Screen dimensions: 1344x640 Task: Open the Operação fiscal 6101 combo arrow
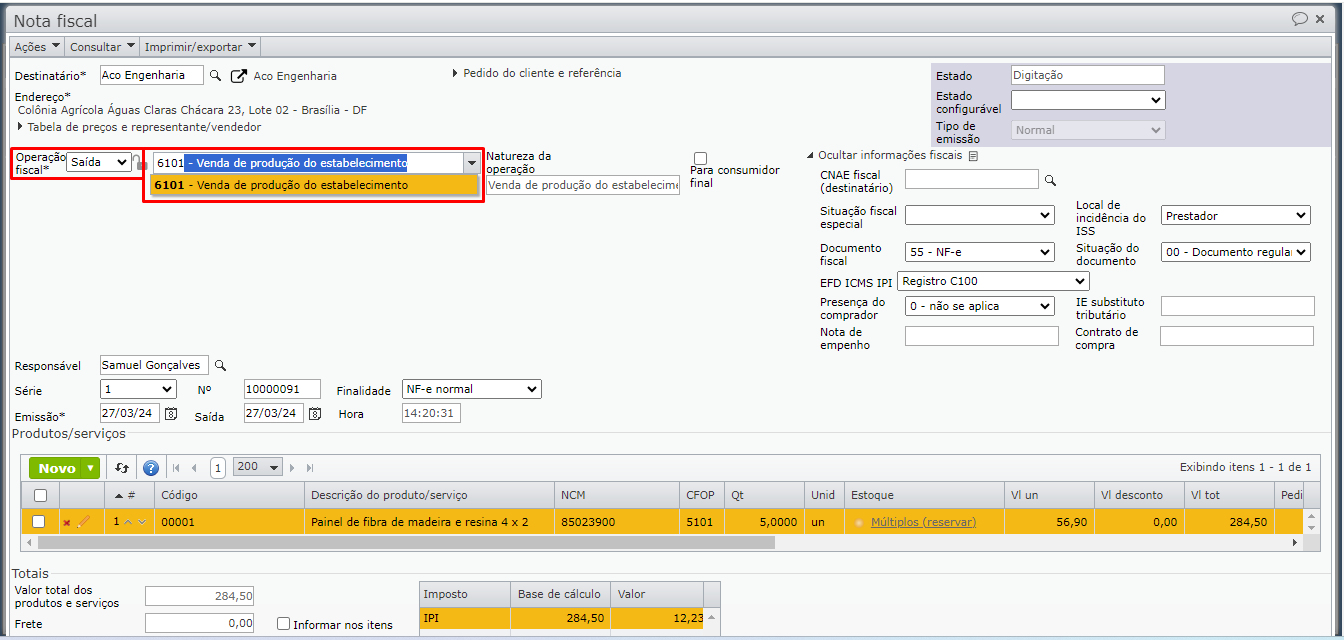click(x=471, y=163)
